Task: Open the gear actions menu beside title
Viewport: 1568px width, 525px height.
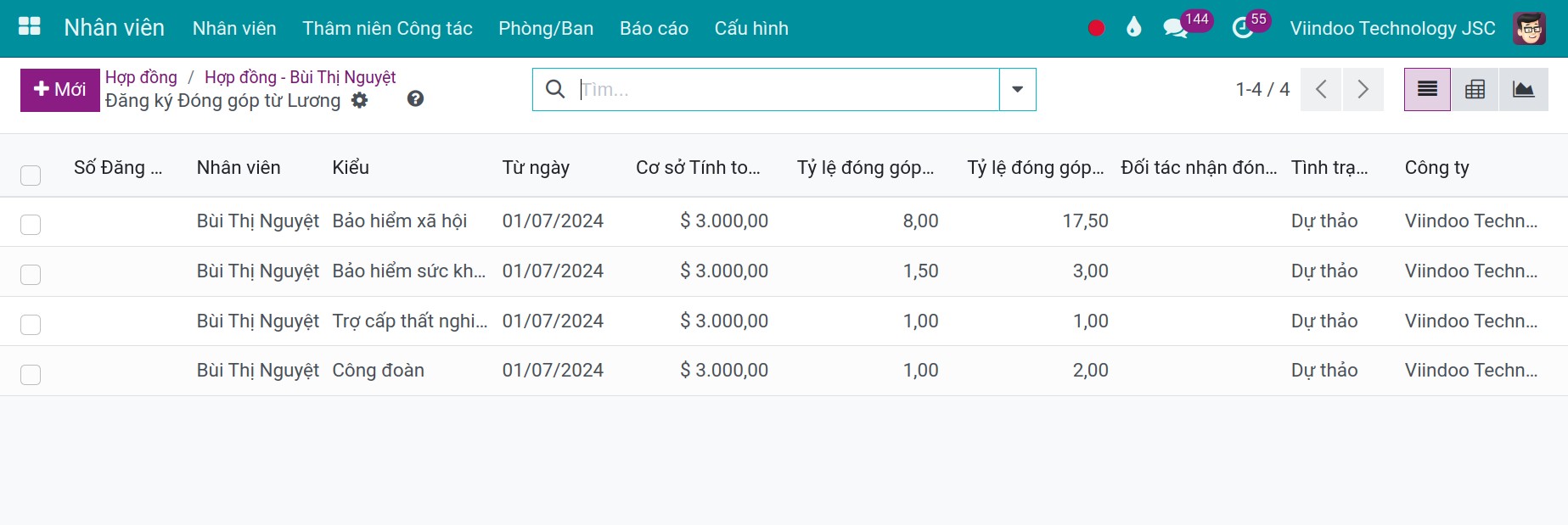Action: pyautogui.click(x=360, y=100)
